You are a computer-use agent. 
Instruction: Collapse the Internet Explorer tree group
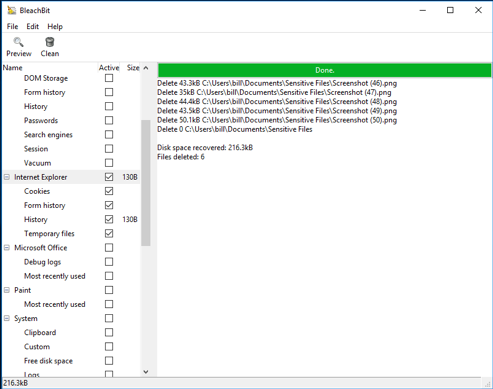tap(7, 177)
